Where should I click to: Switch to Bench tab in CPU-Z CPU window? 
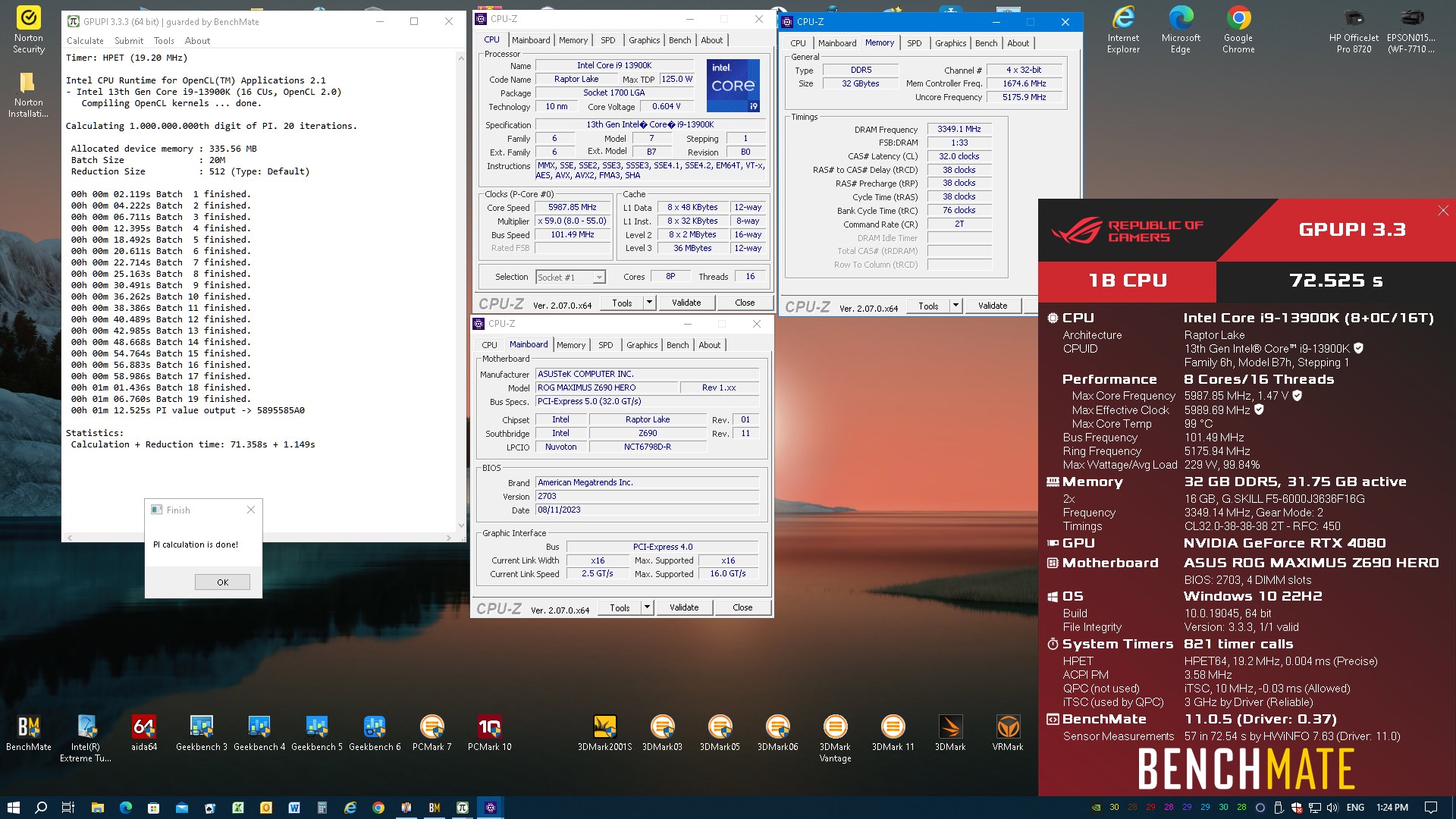[x=680, y=40]
